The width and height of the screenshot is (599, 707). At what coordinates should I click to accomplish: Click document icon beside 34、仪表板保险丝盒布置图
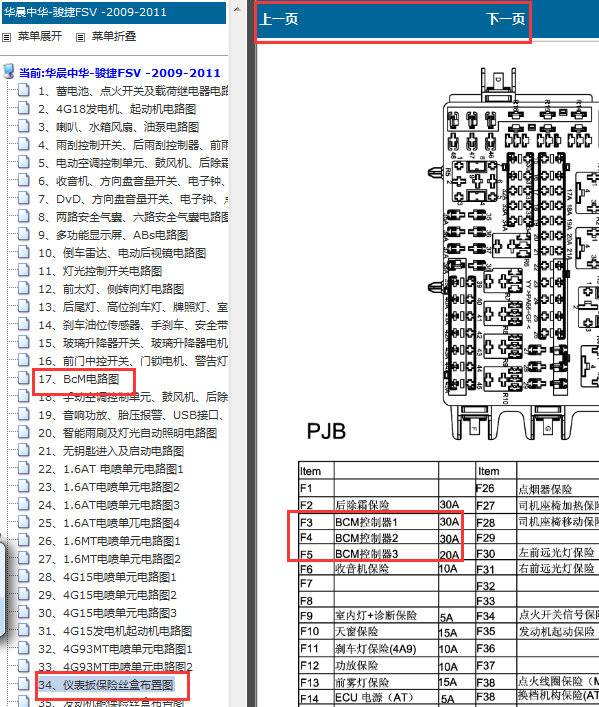[23, 684]
